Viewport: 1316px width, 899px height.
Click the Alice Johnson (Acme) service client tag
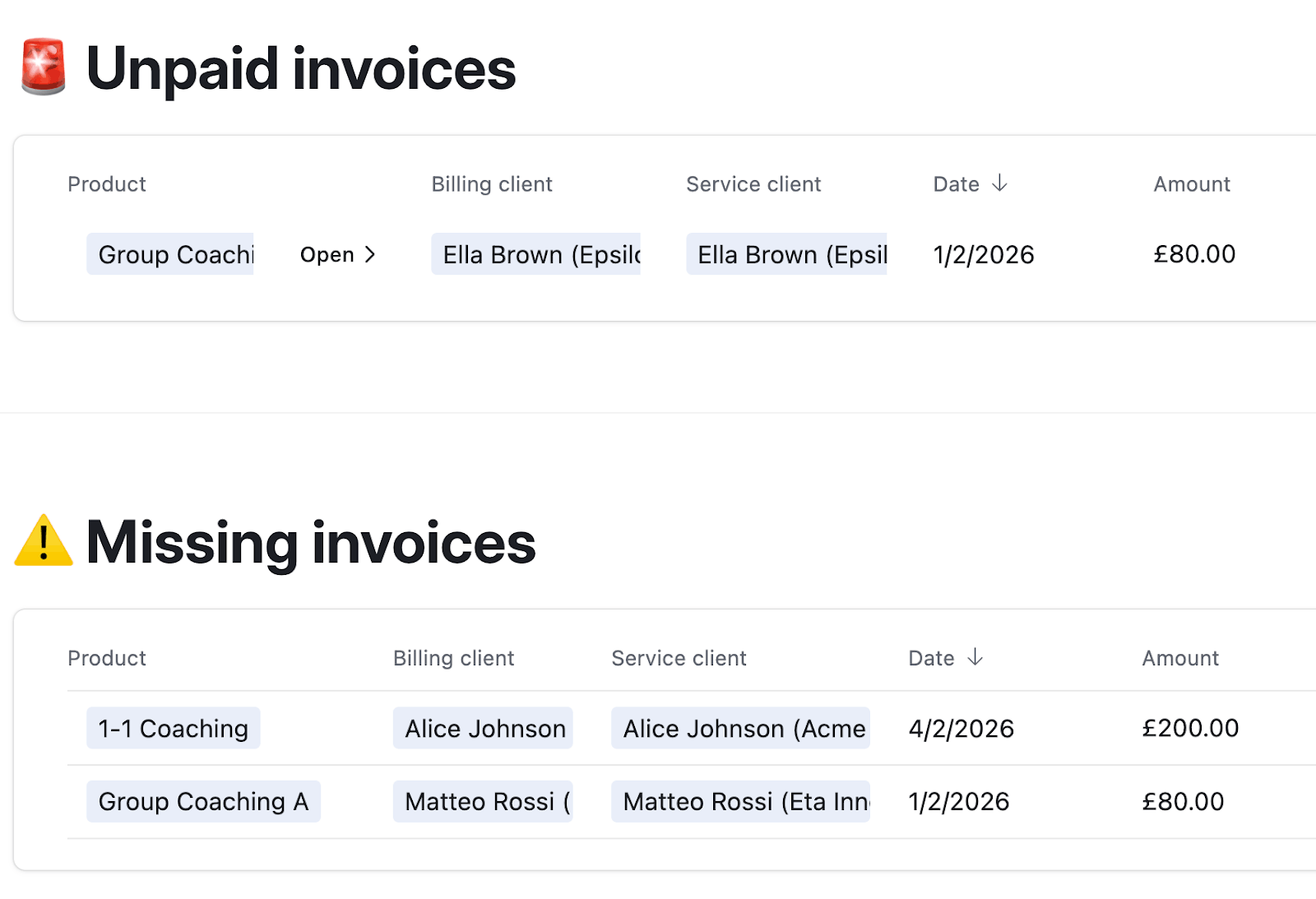740,728
